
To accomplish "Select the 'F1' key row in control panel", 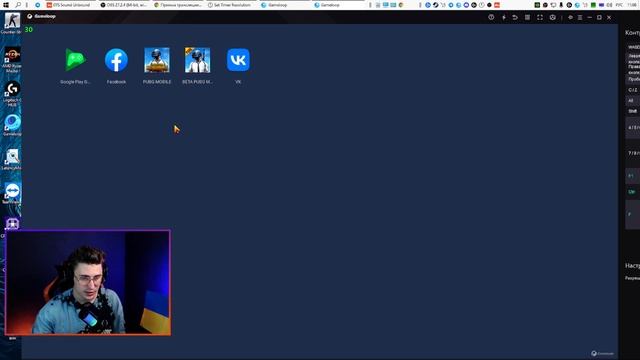I will point(633,176).
